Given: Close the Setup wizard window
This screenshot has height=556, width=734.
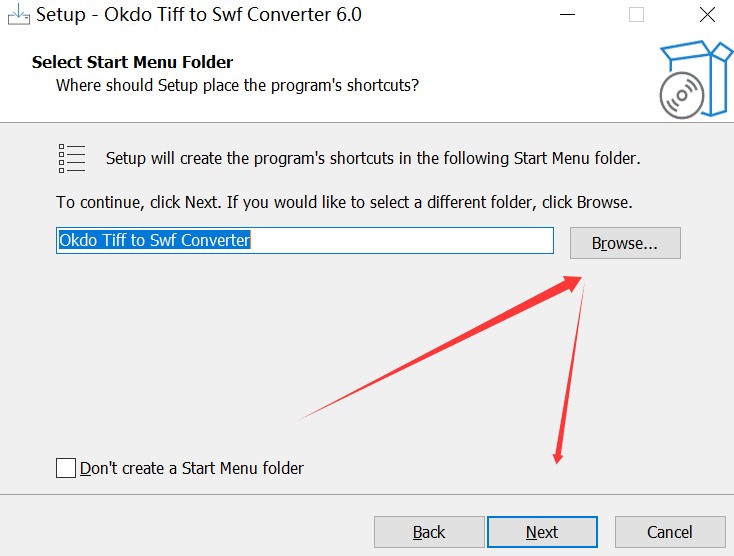Looking at the screenshot, I should pos(704,15).
